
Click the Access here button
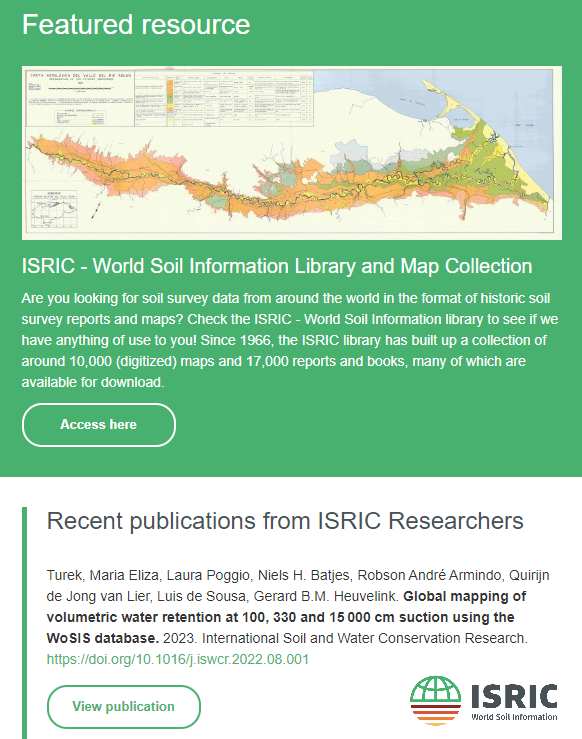pyautogui.click(x=98, y=425)
